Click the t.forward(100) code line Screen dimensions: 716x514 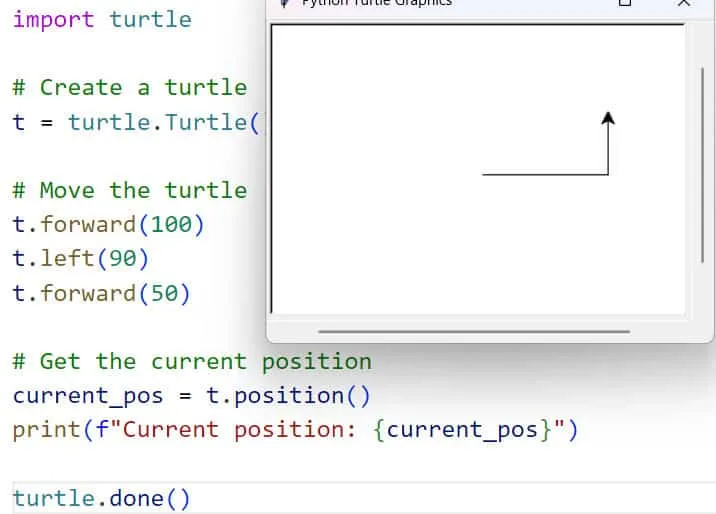coord(108,224)
